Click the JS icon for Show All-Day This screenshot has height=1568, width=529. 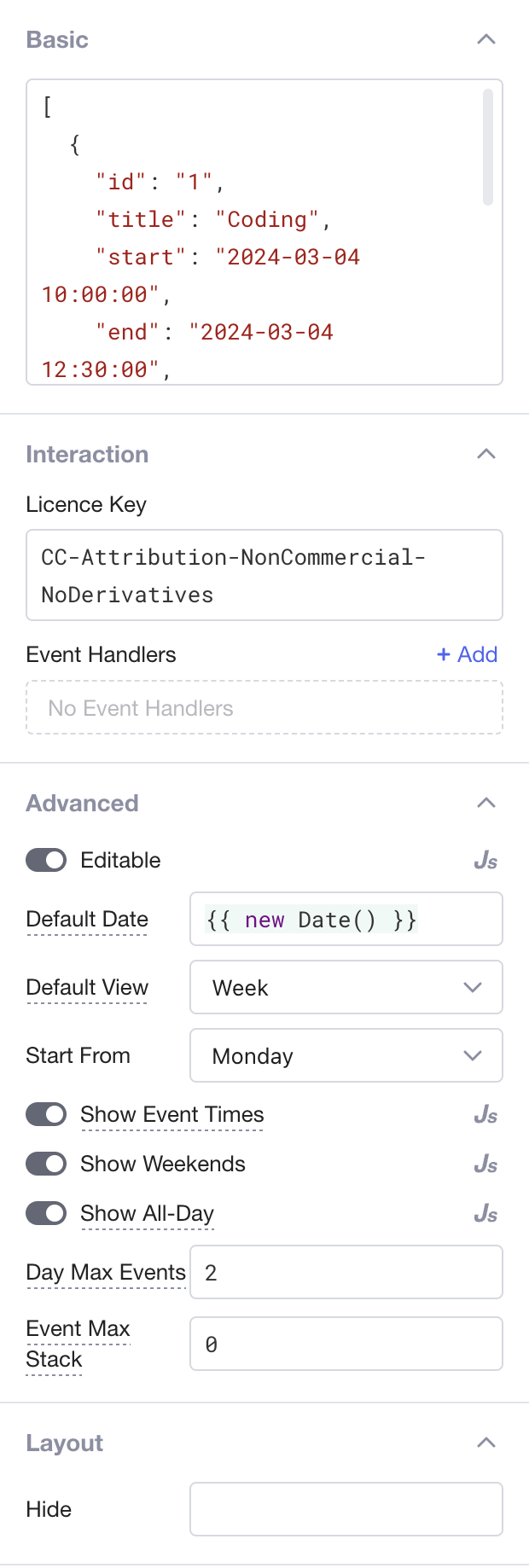pos(485,1214)
